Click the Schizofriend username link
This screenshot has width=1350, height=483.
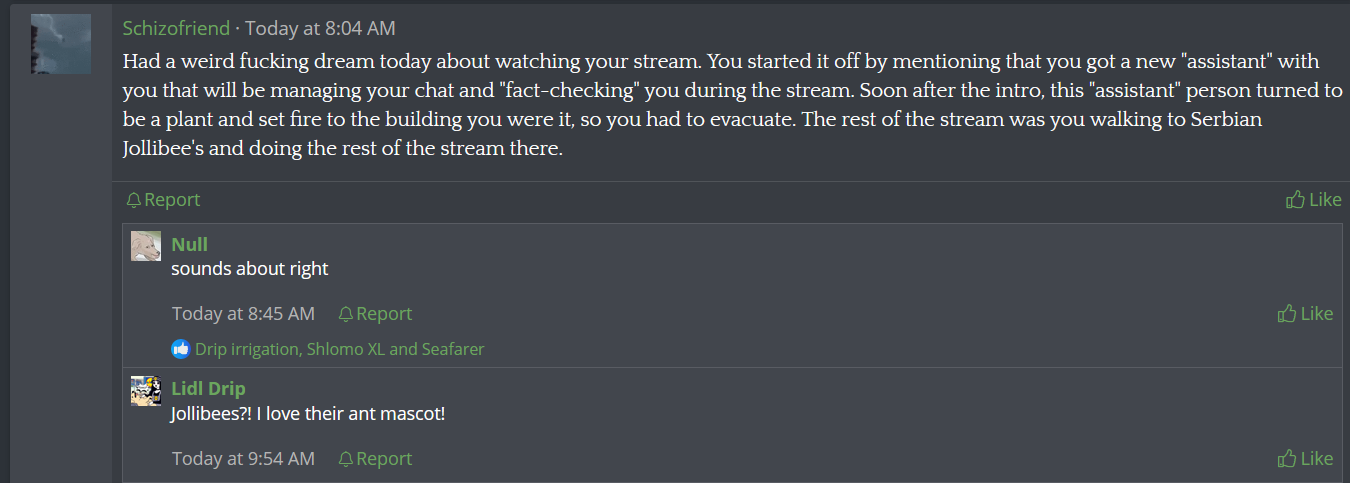click(x=176, y=29)
